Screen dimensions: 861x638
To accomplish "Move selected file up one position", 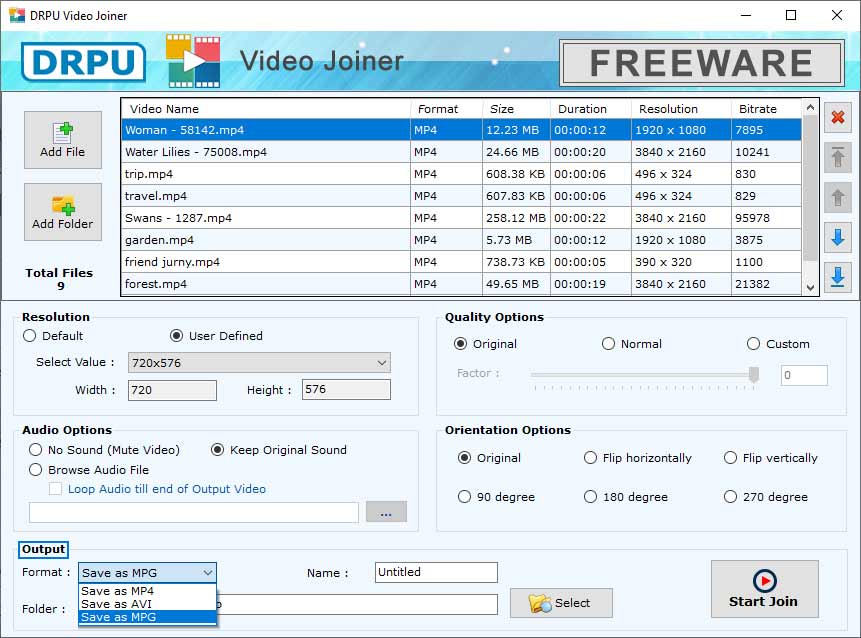I will pos(837,198).
